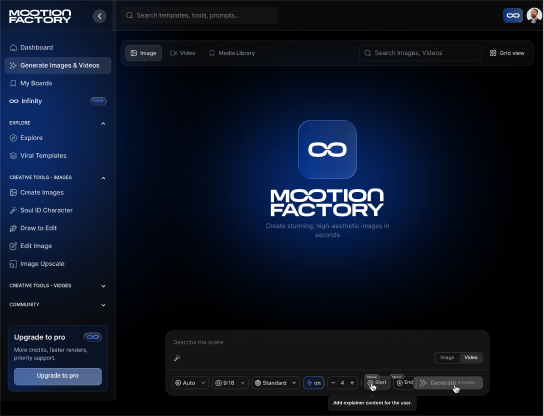Screen dimensions: 544x416
Task: Click the Start frame button
Action: pyautogui.click(x=377, y=383)
